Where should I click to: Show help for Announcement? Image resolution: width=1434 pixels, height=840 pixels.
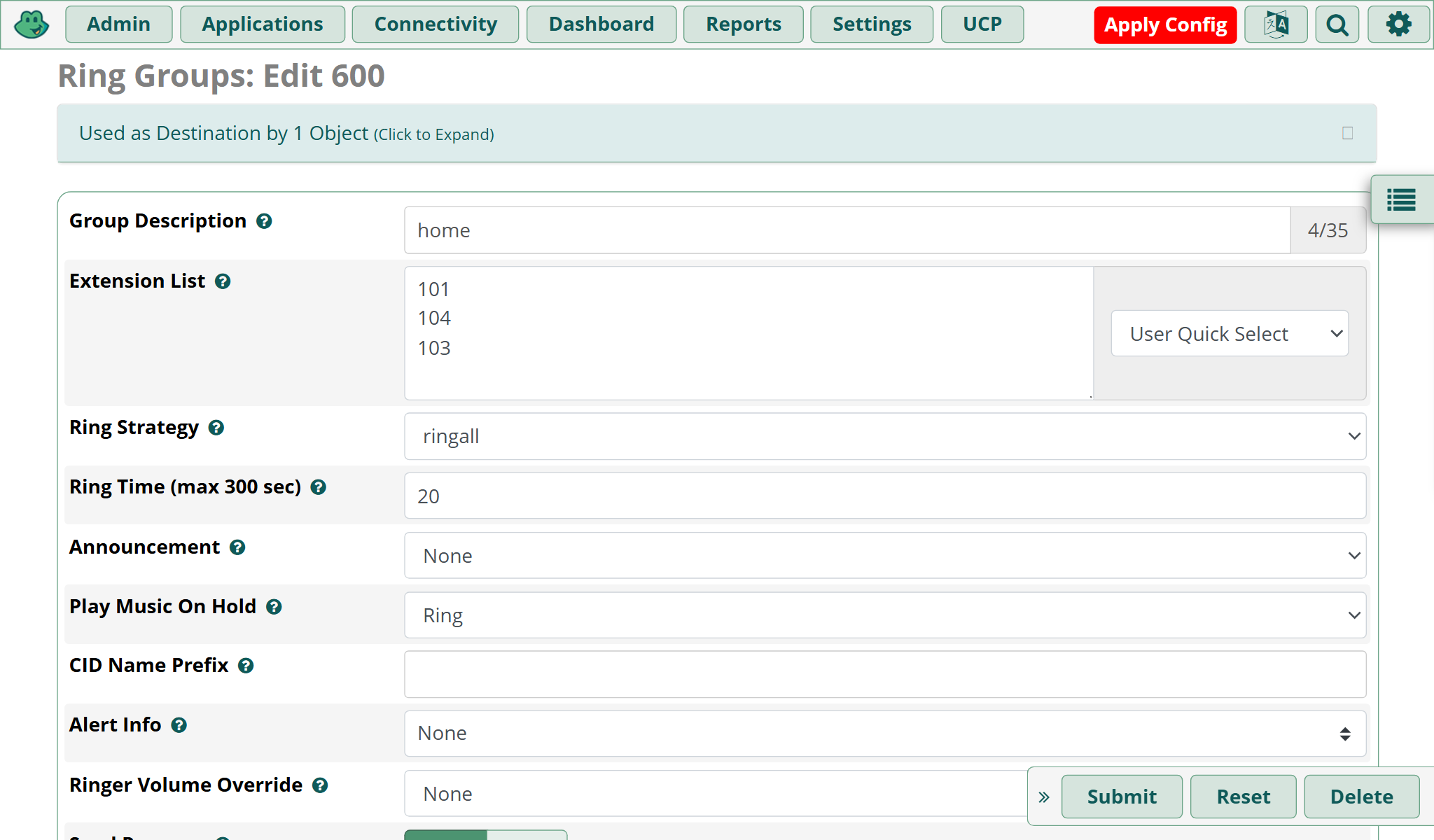[237, 547]
